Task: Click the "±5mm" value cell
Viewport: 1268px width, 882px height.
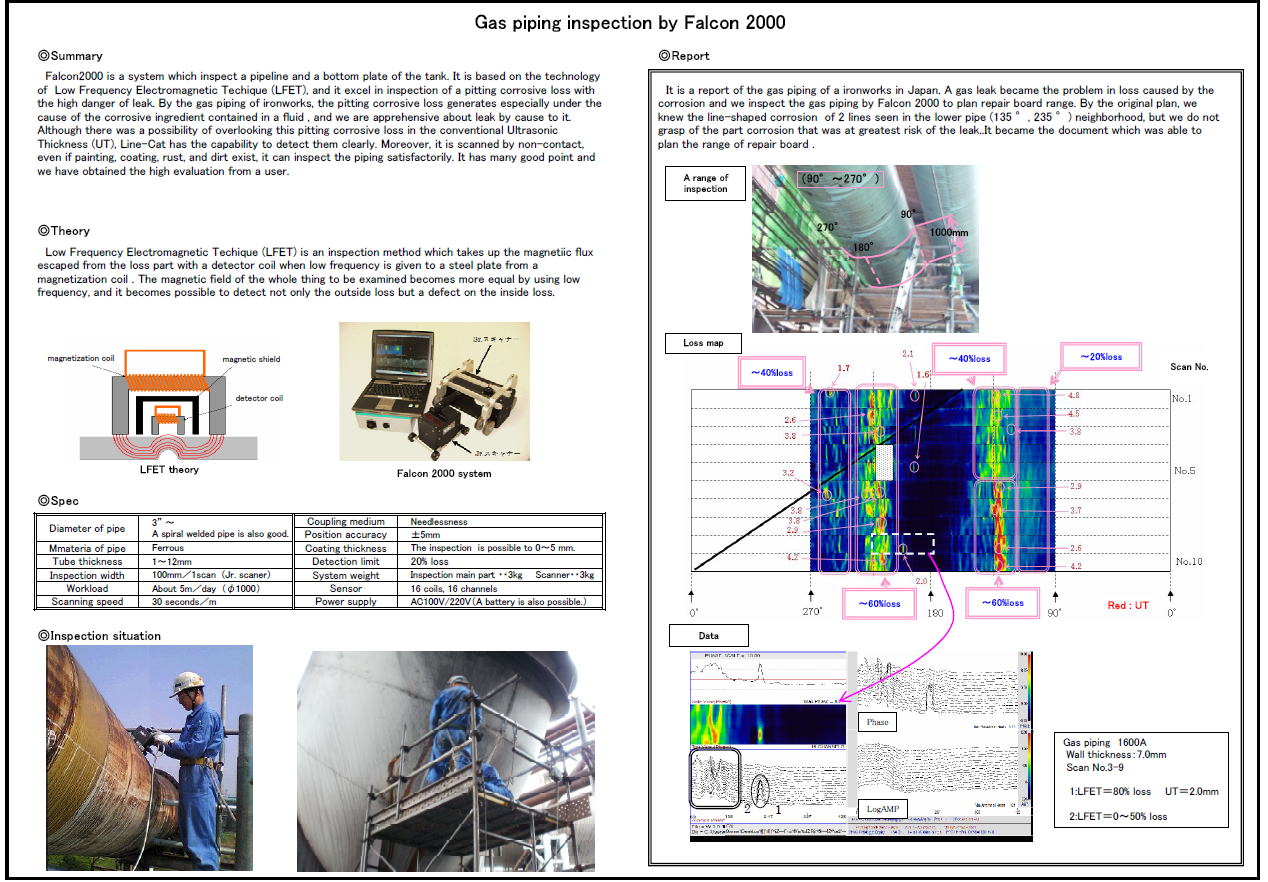Action: 501,535
